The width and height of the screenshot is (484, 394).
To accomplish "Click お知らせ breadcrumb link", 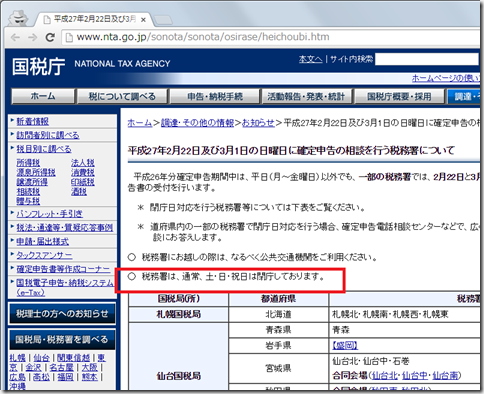I will pyautogui.click(x=258, y=123).
